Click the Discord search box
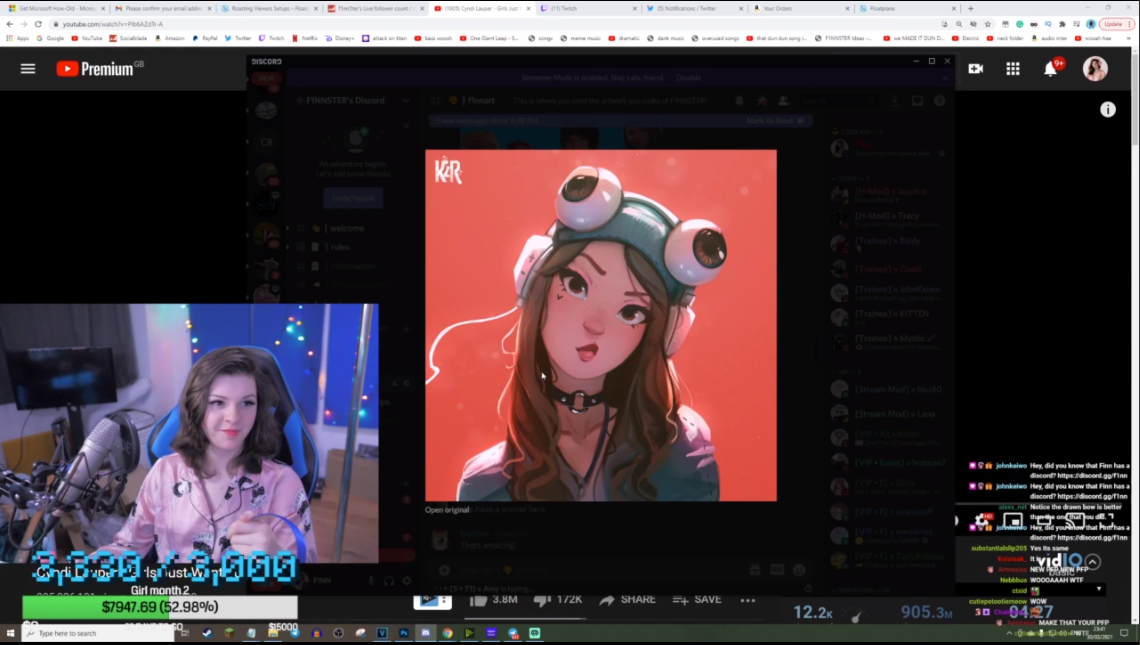This screenshot has height=645, width=1140. pos(838,100)
